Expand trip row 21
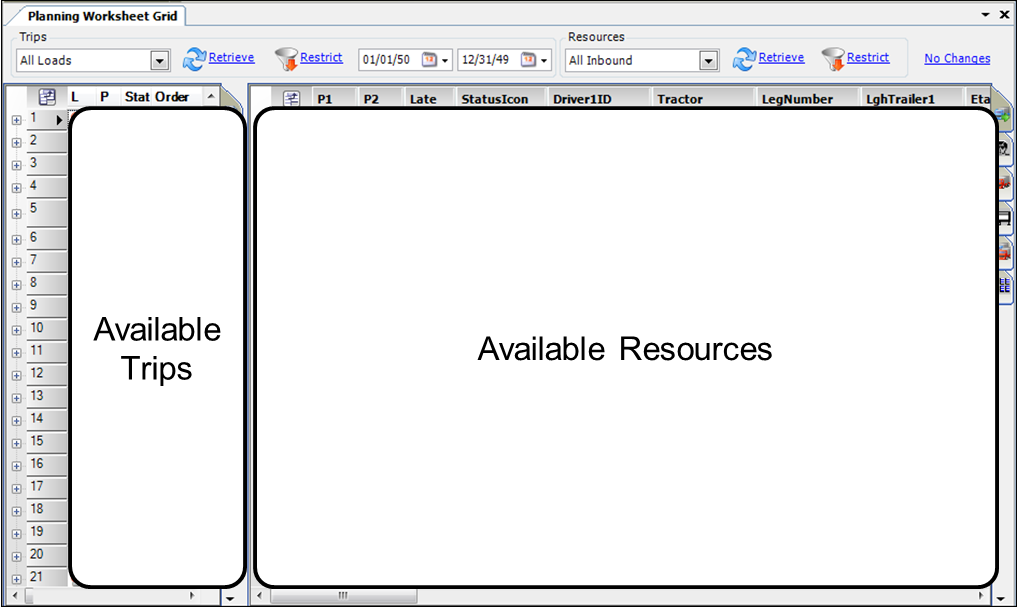The height and width of the screenshot is (608, 1017). click(17, 579)
